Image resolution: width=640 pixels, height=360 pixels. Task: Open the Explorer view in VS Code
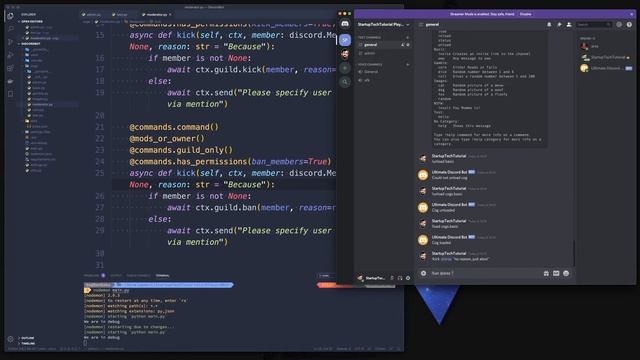(x=11, y=16)
